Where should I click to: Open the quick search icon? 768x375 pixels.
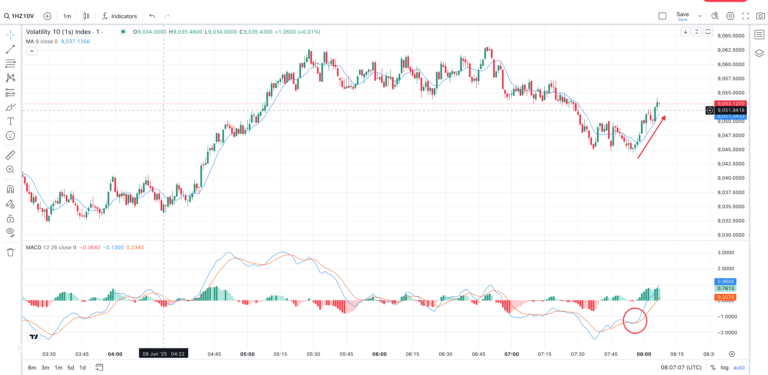(x=715, y=16)
